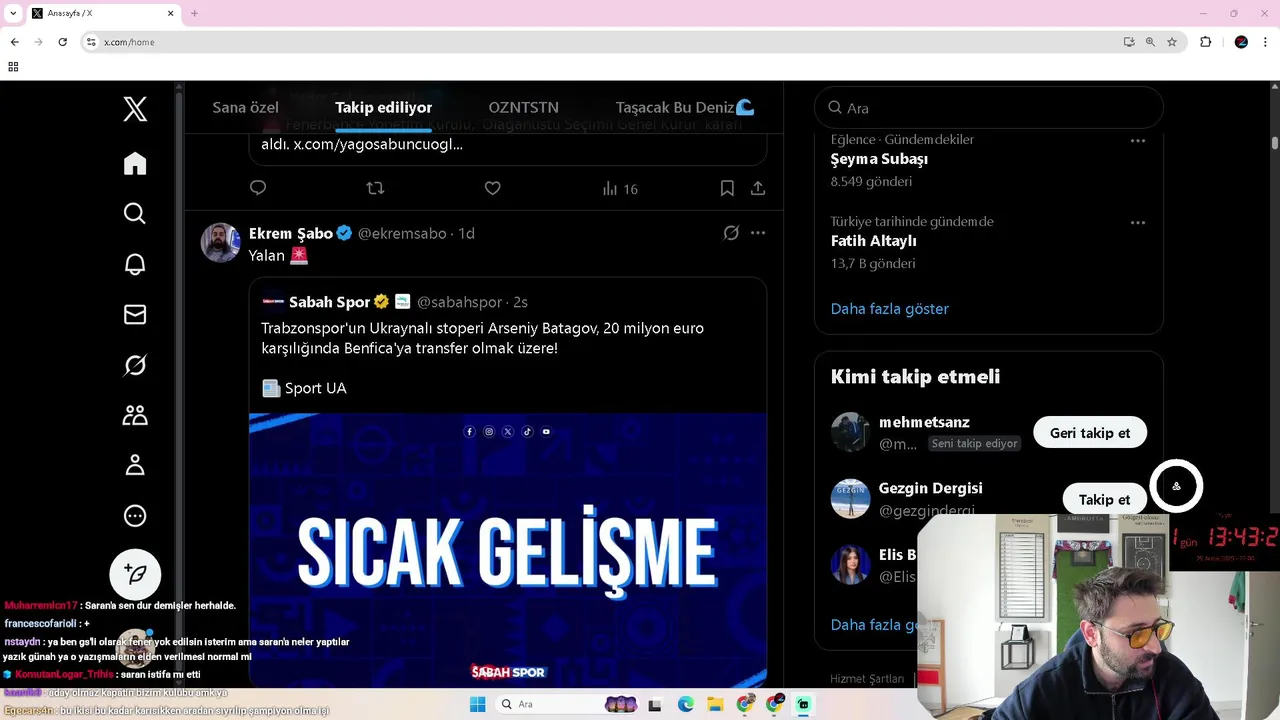Open Chrome profile avatar
The height and width of the screenshot is (720, 1280).
(x=1241, y=42)
